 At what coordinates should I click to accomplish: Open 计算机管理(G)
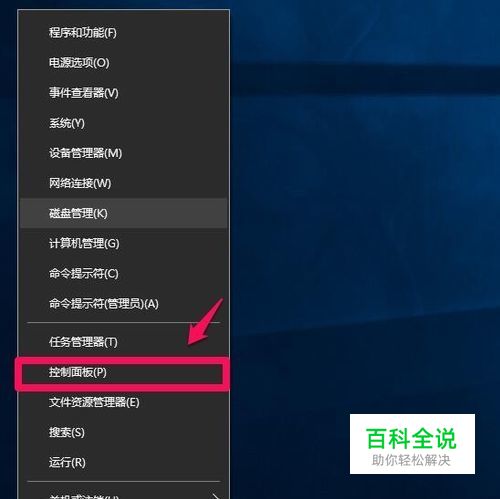point(123,243)
